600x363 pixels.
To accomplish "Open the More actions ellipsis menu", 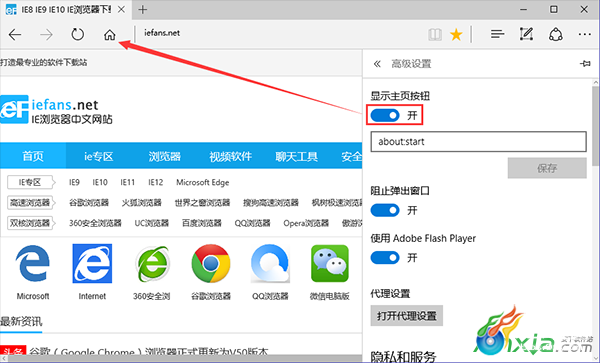I will pos(585,35).
